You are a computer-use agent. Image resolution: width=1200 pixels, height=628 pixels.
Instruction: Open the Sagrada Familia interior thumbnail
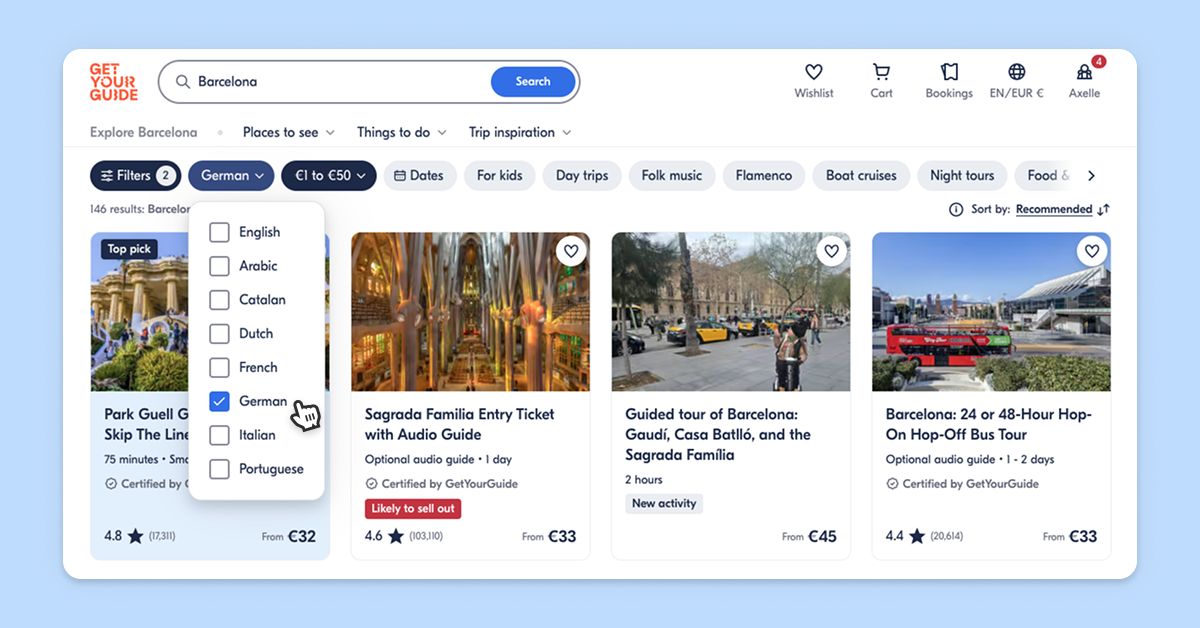(470, 312)
